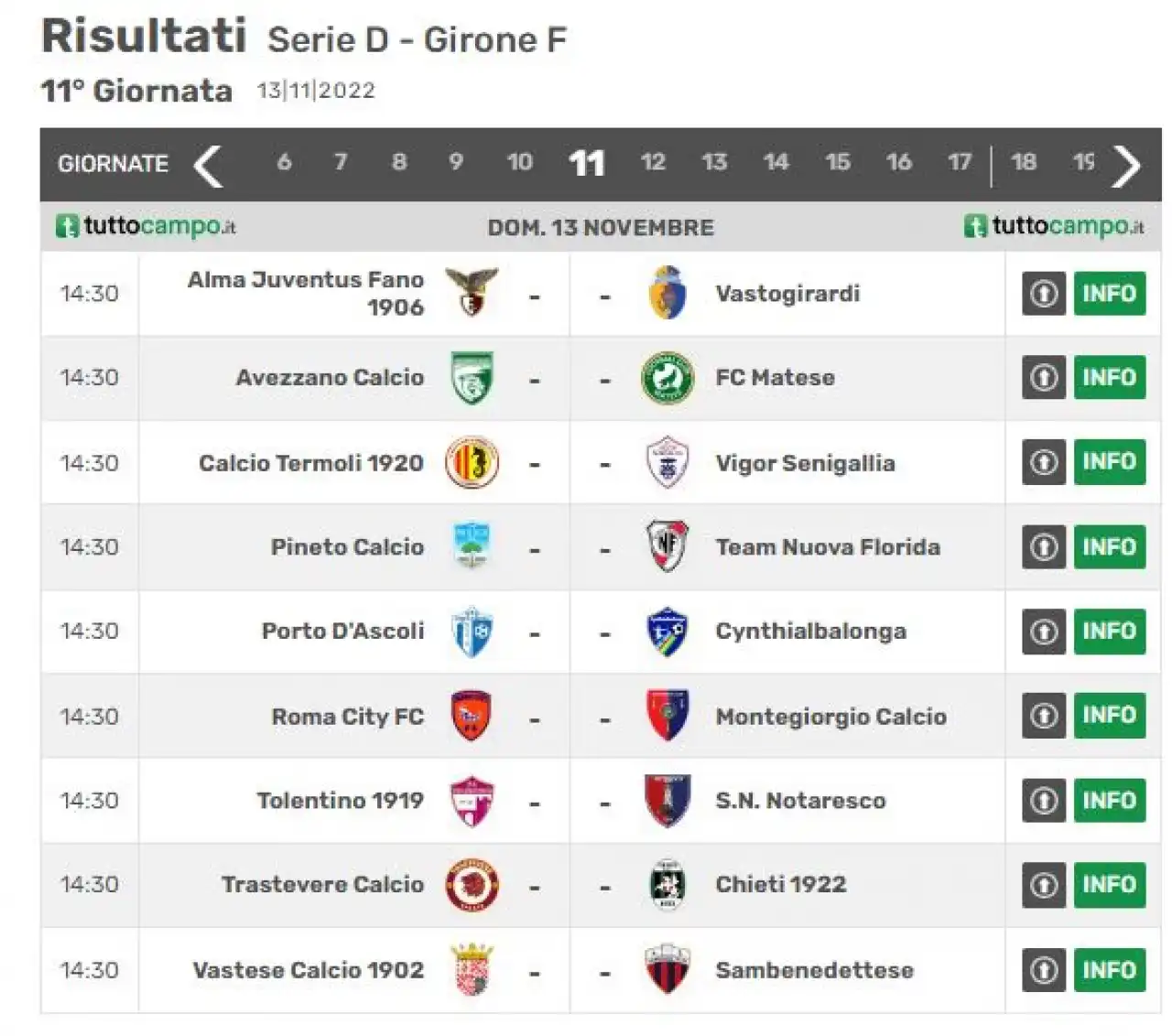
Task: Click the FC Matese green crest
Action: 667,377
